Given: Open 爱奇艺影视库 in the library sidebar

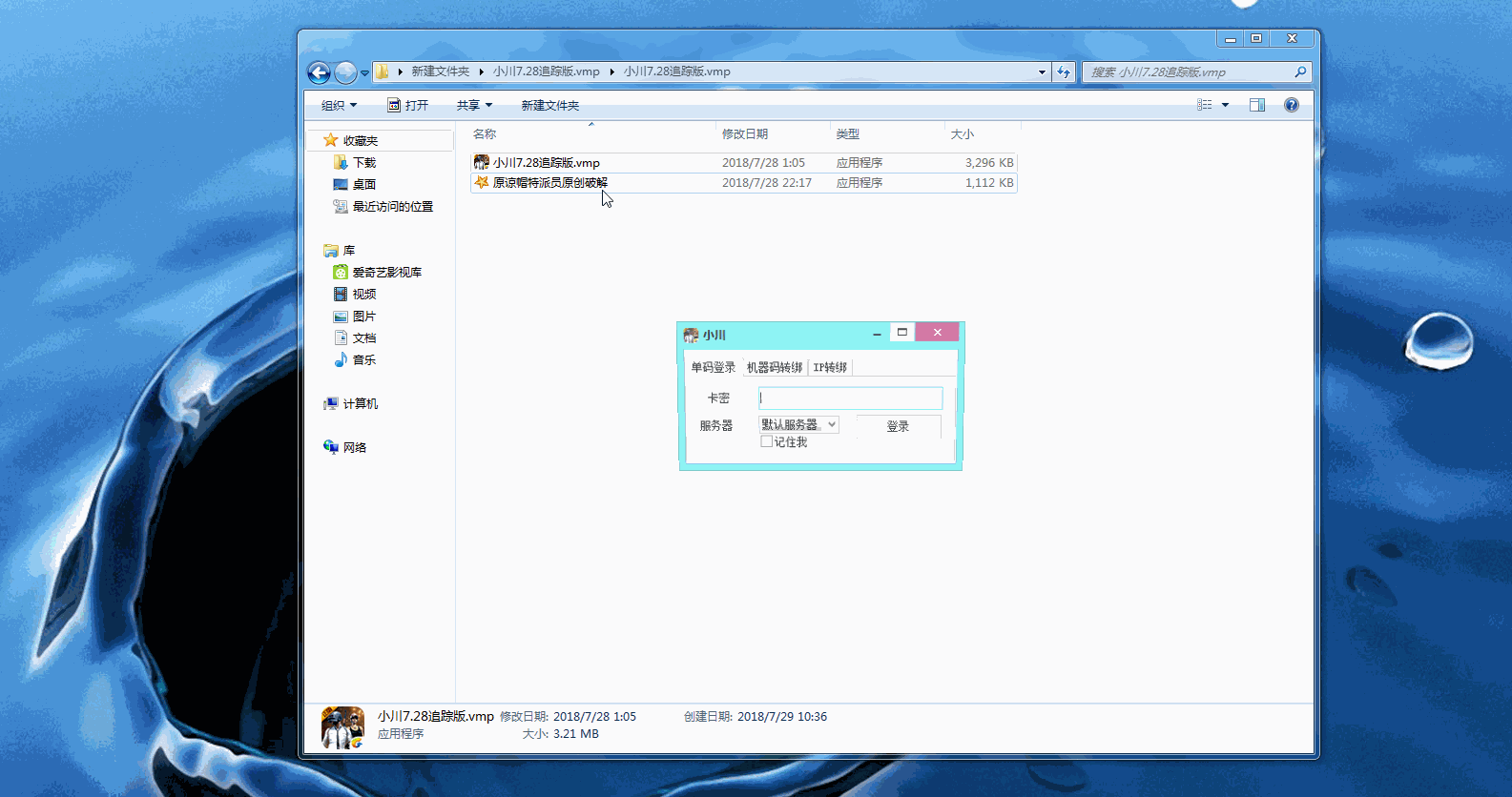Looking at the screenshot, I should click(386, 273).
